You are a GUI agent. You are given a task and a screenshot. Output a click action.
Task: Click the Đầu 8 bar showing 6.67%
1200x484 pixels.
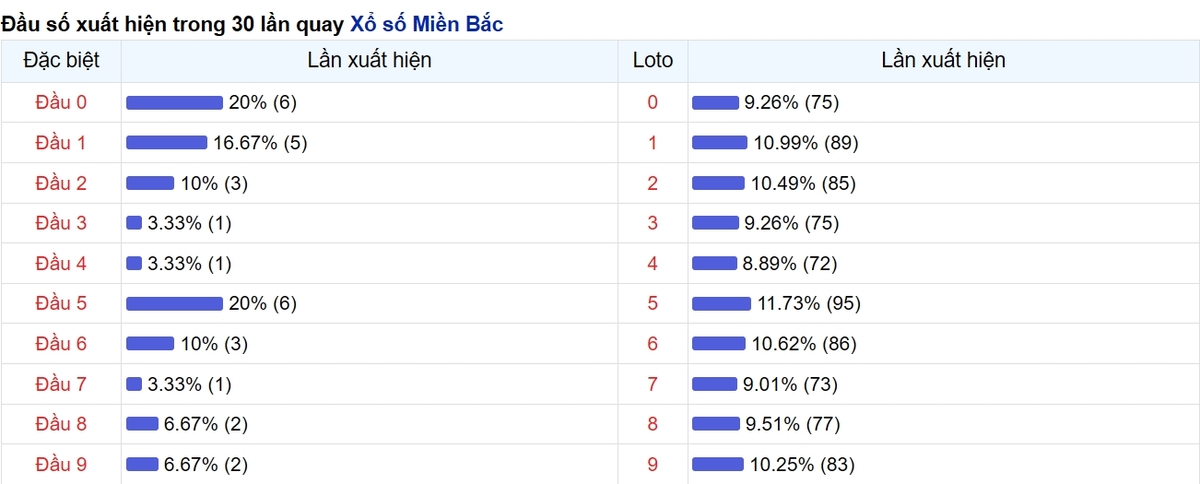point(142,424)
